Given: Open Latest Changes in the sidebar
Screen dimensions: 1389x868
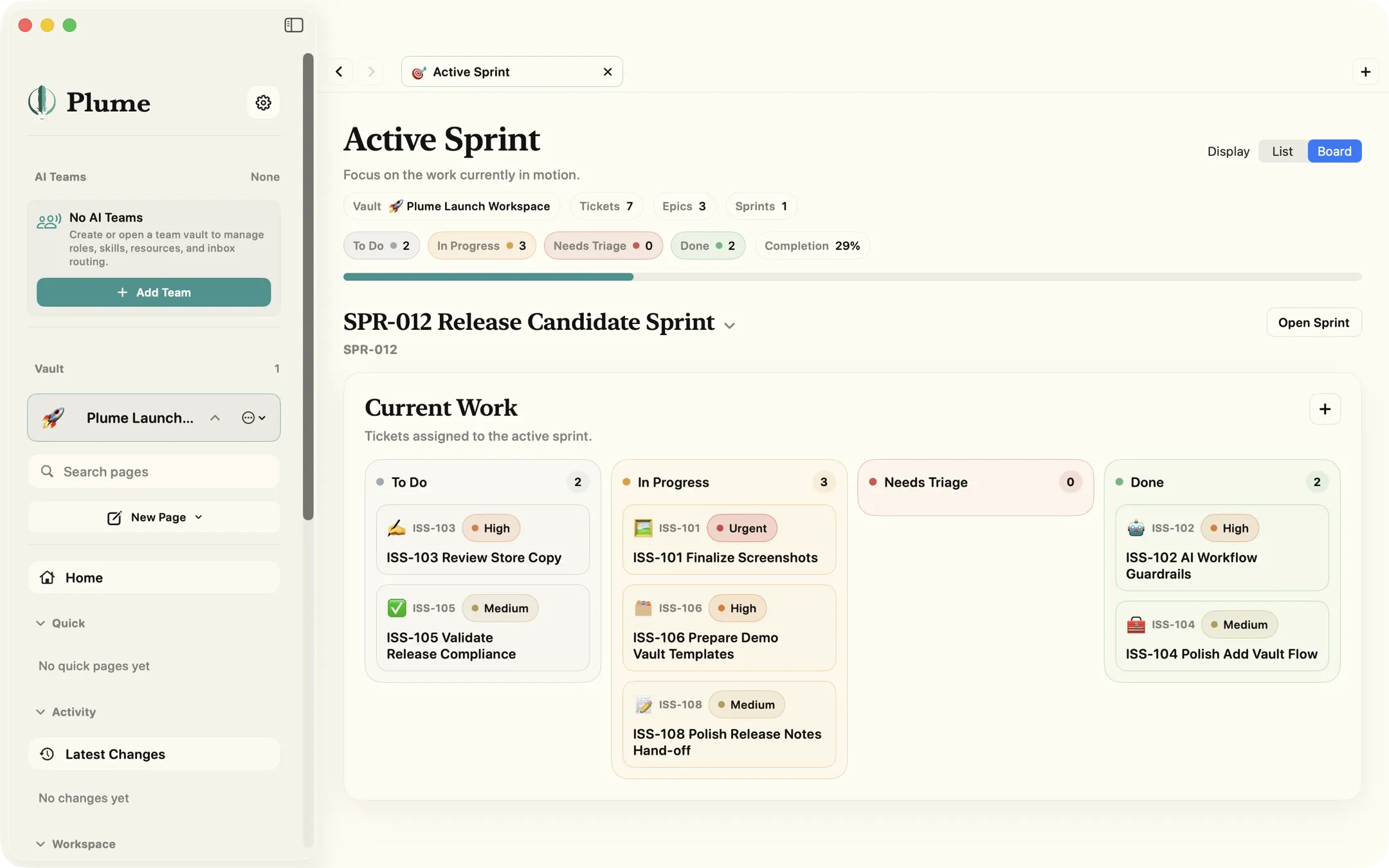Looking at the screenshot, I should tap(154, 754).
